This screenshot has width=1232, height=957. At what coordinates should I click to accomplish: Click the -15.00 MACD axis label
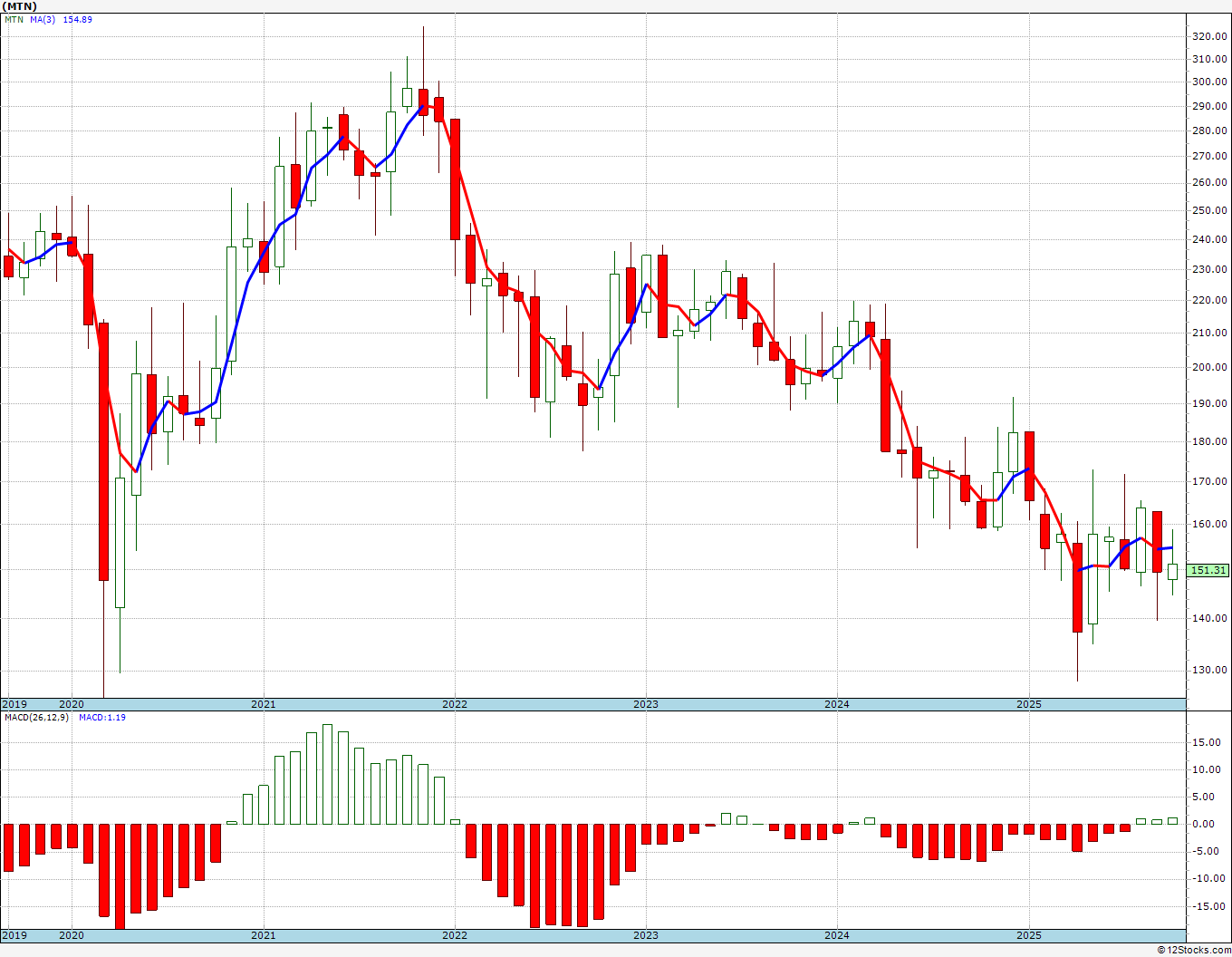pos(1208,906)
